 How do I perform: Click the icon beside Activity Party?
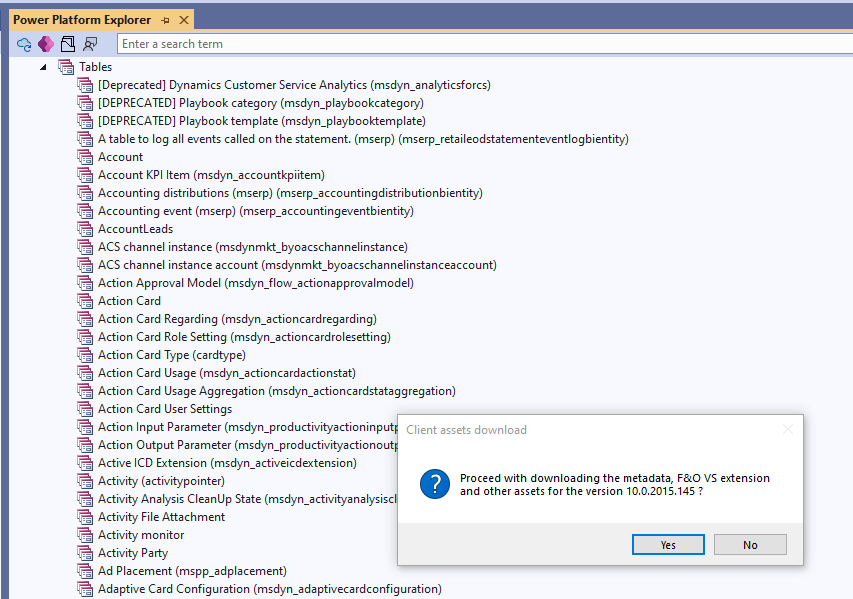[x=85, y=553]
